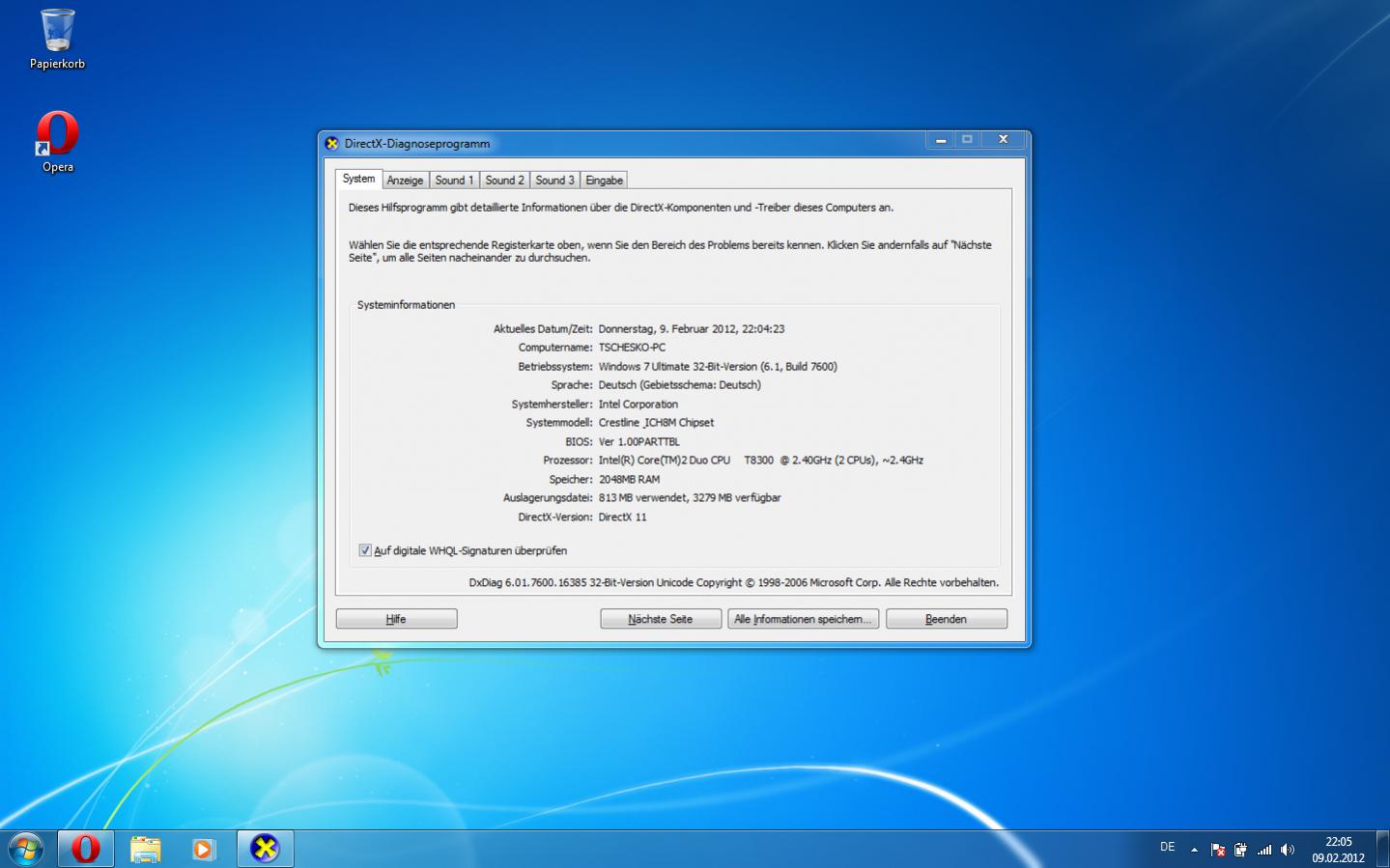Click Alle Informationen speichern button
Viewport: 1390px width, 868px height.
[x=803, y=619]
